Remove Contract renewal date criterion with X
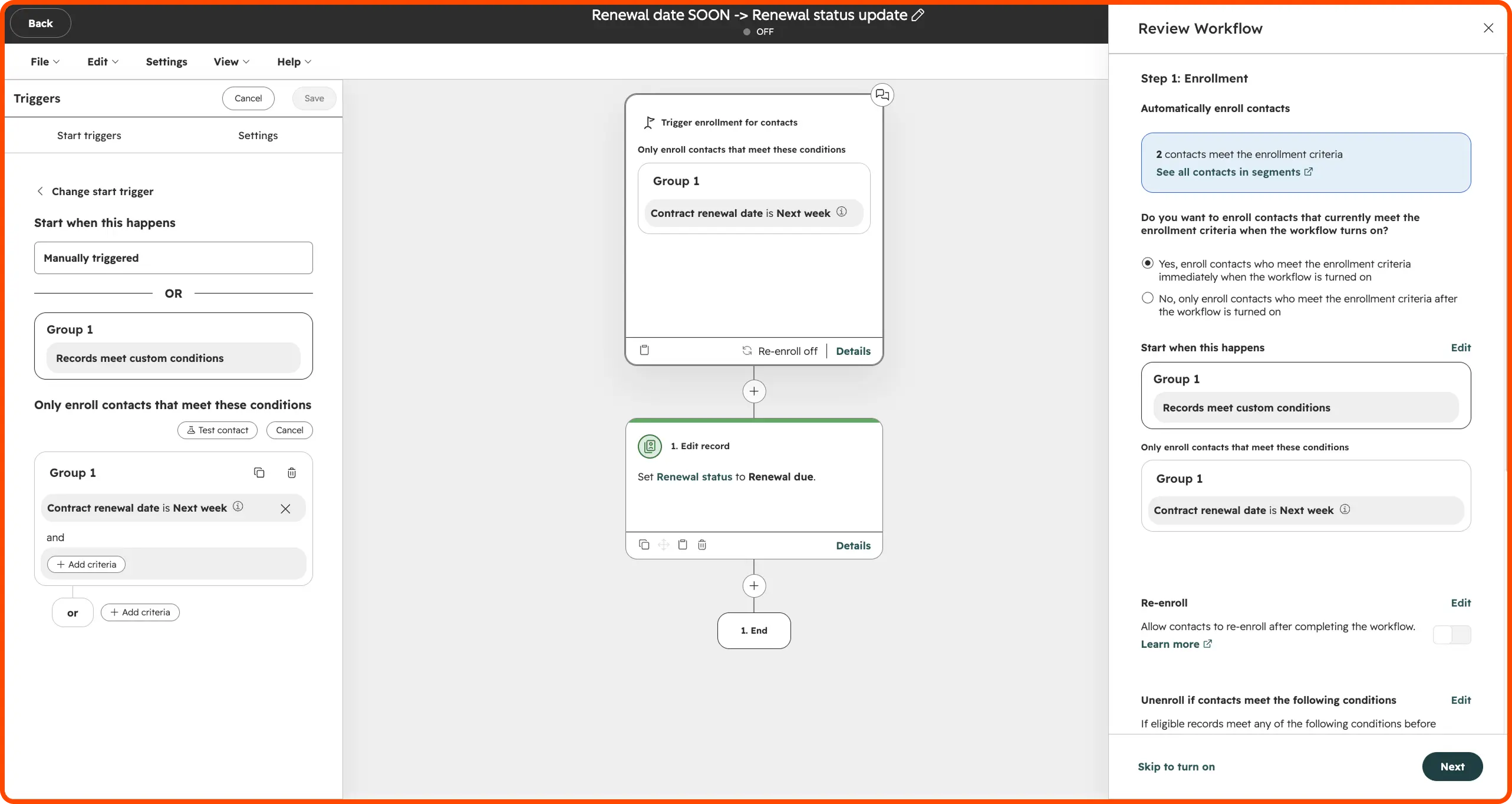This screenshot has width=1512, height=804. [x=285, y=509]
